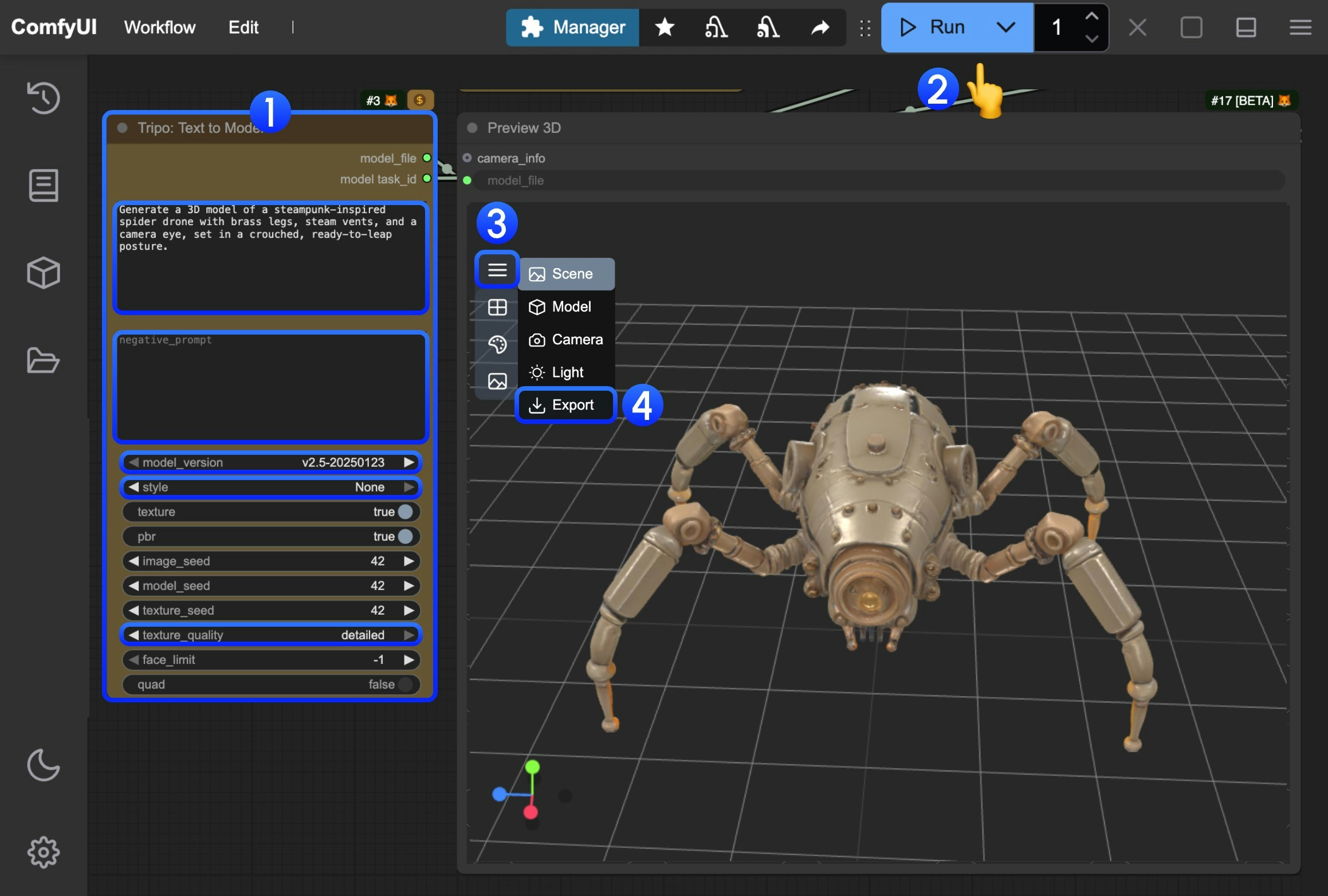The width and height of the screenshot is (1328, 896).
Task: Toggle dark theme with the moon icon
Action: [44, 765]
